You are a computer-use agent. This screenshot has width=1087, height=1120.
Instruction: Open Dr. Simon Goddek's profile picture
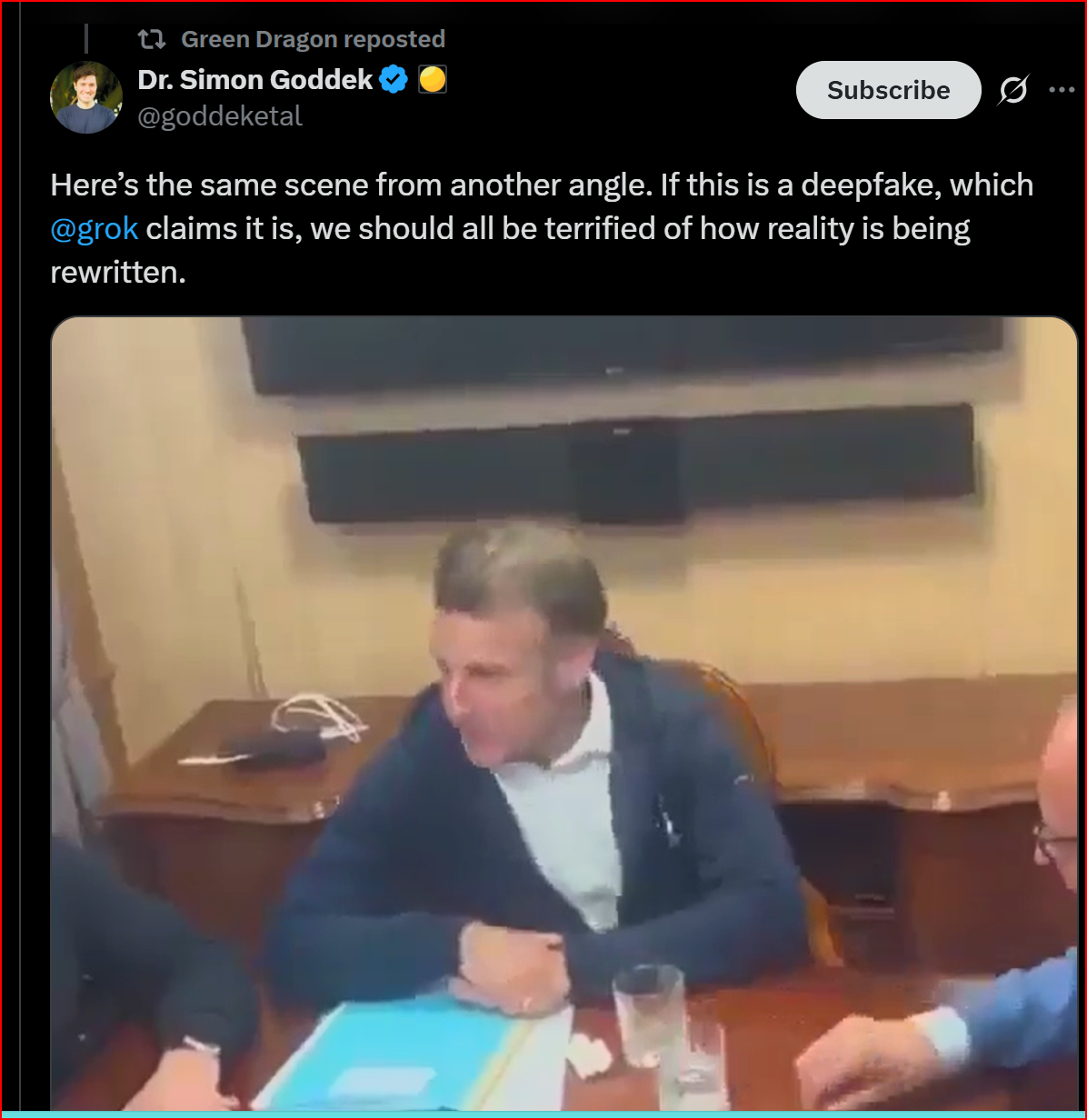click(86, 97)
